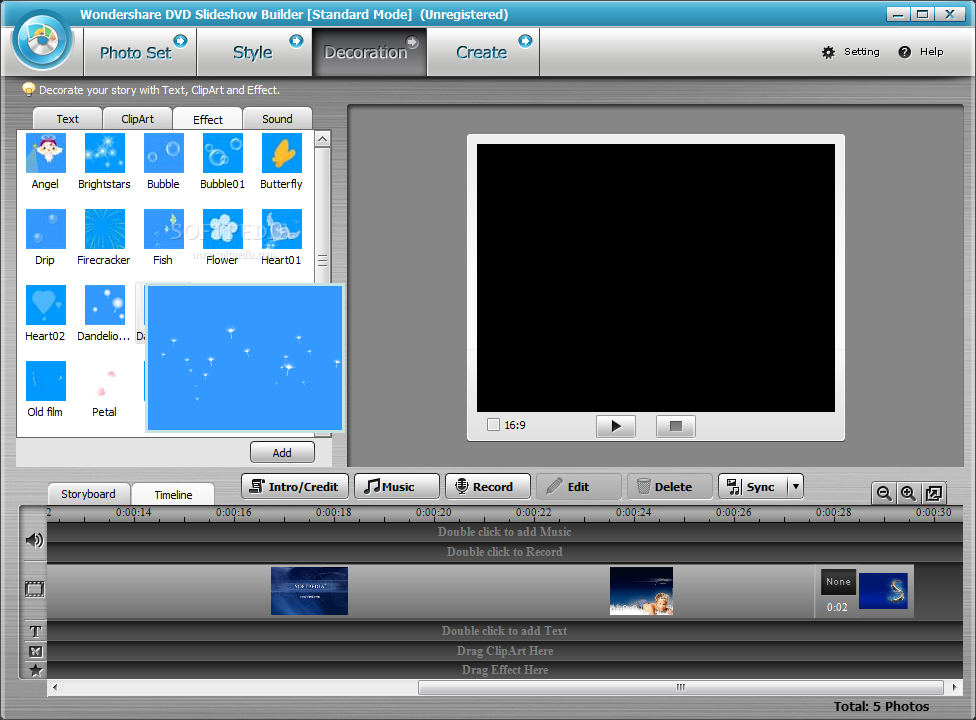Screen dimensions: 976x720
Task: Pick the Fish effect icon
Action: tap(164, 229)
